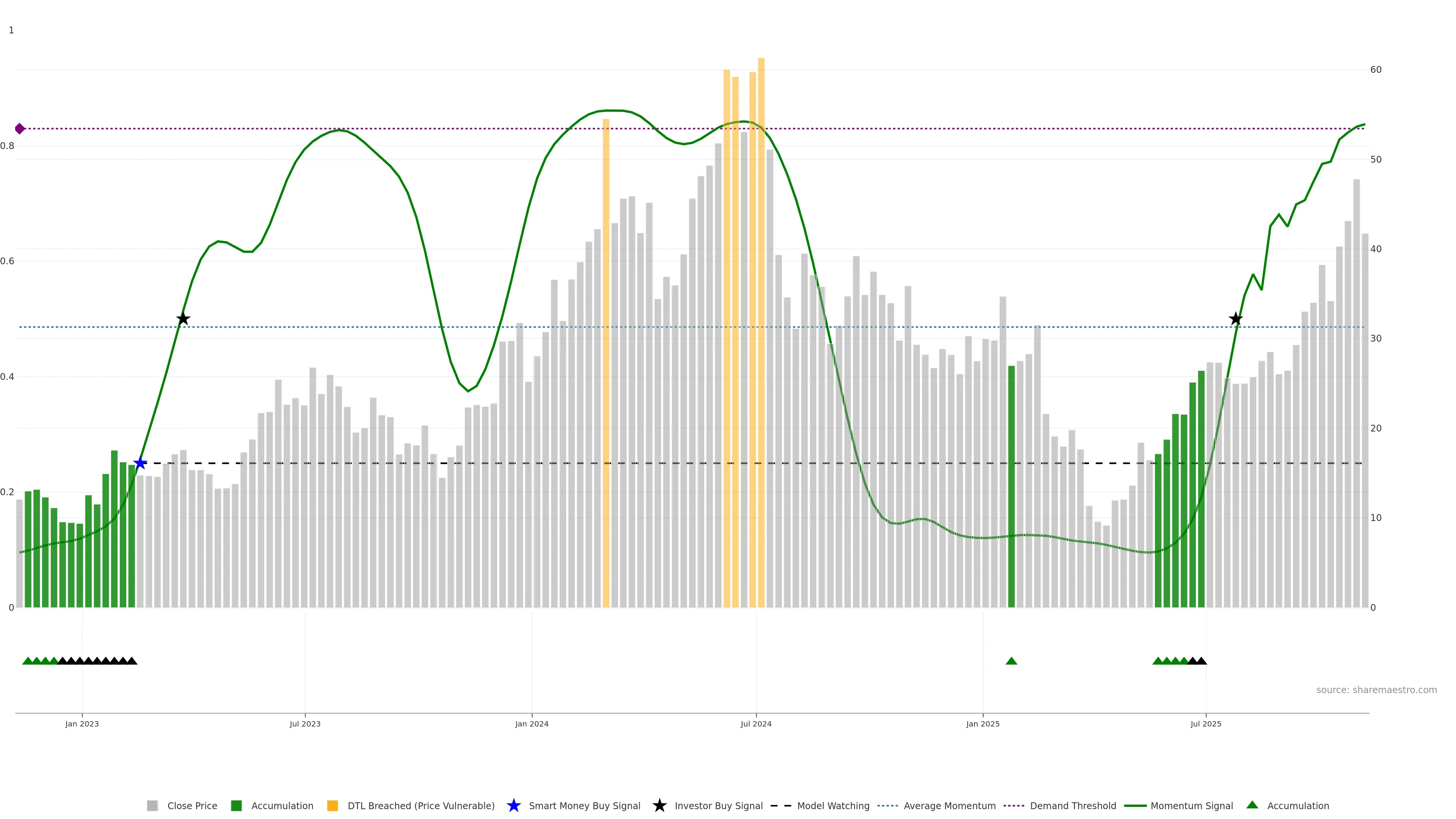Image resolution: width=1456 pixels, height=819 pixels.
Task: Click the blue star icon in the legend
Action: 513,805
